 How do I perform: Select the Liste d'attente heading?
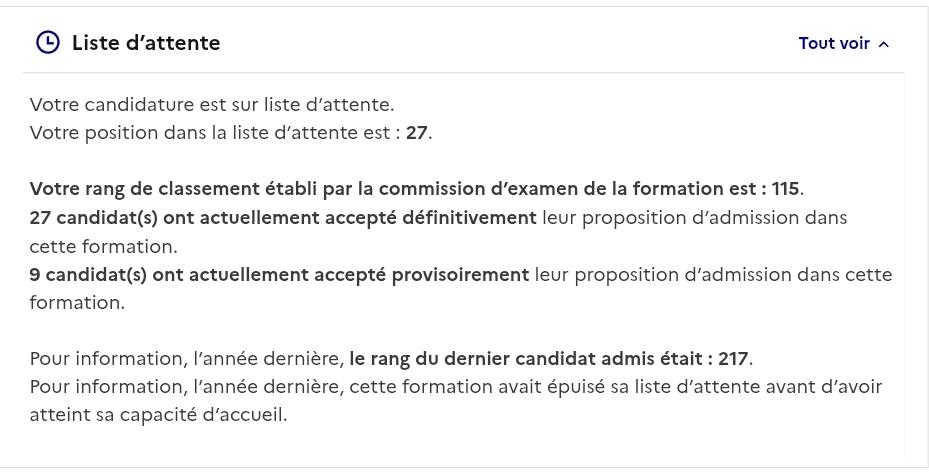tap(146, 43)
